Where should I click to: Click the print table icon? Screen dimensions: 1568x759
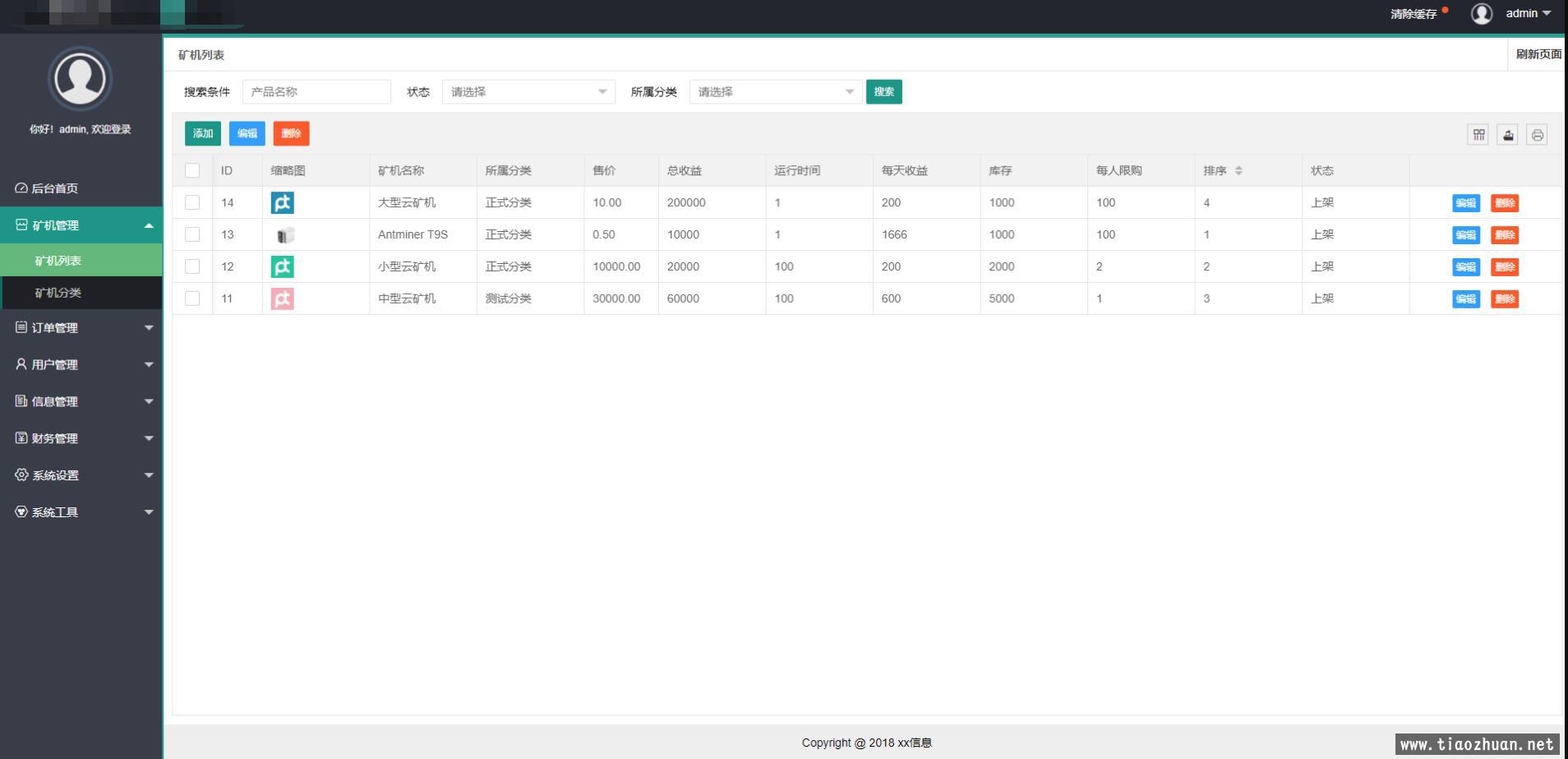(x=1537, y=135)
